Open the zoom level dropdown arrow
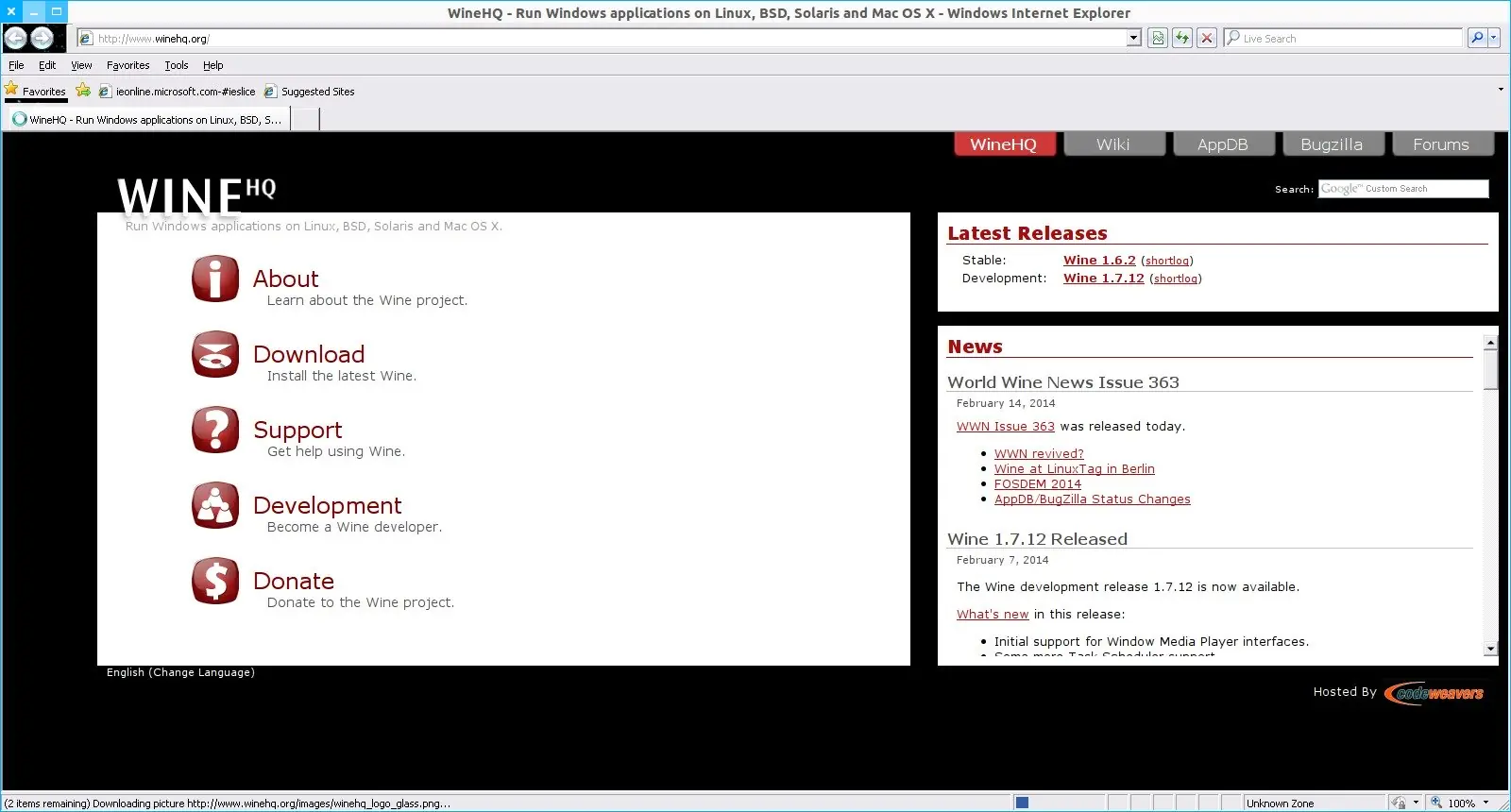 pos(1486,803)
